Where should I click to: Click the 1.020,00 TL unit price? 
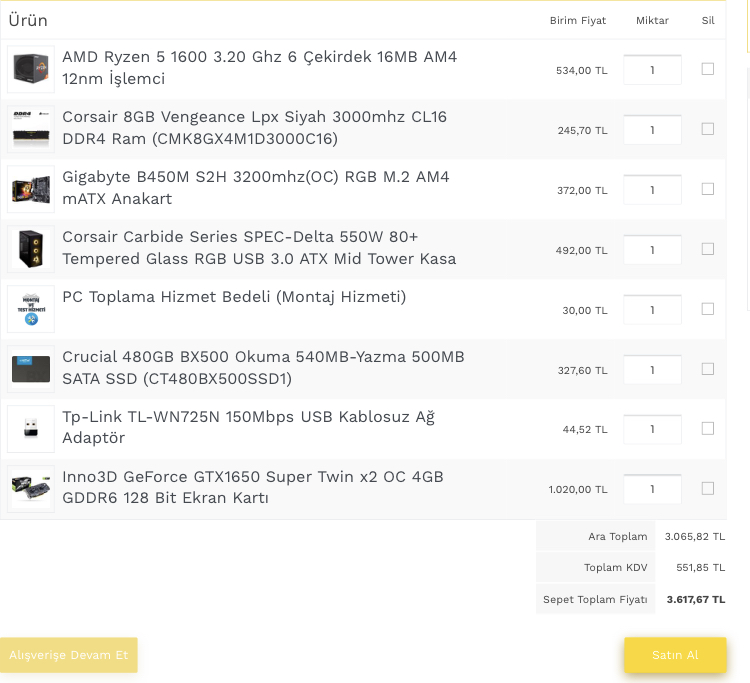(578, 489)
